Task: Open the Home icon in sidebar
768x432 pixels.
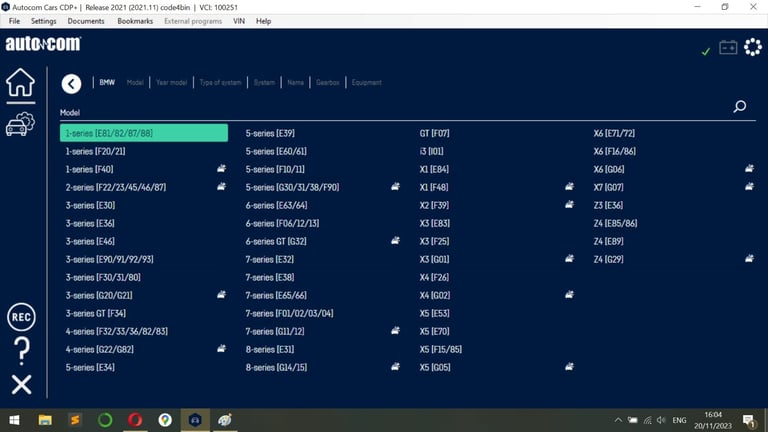Action: pos(20,82)
